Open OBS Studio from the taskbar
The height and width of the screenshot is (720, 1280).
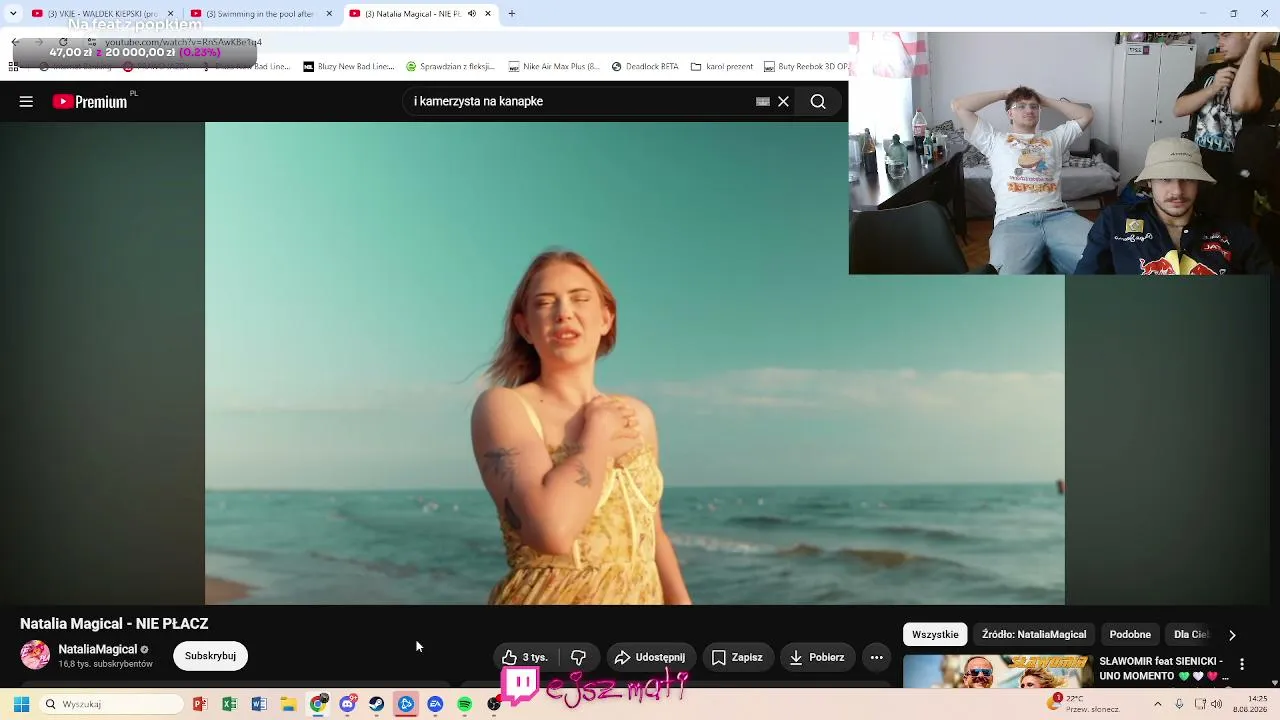[x=494, y=704]
